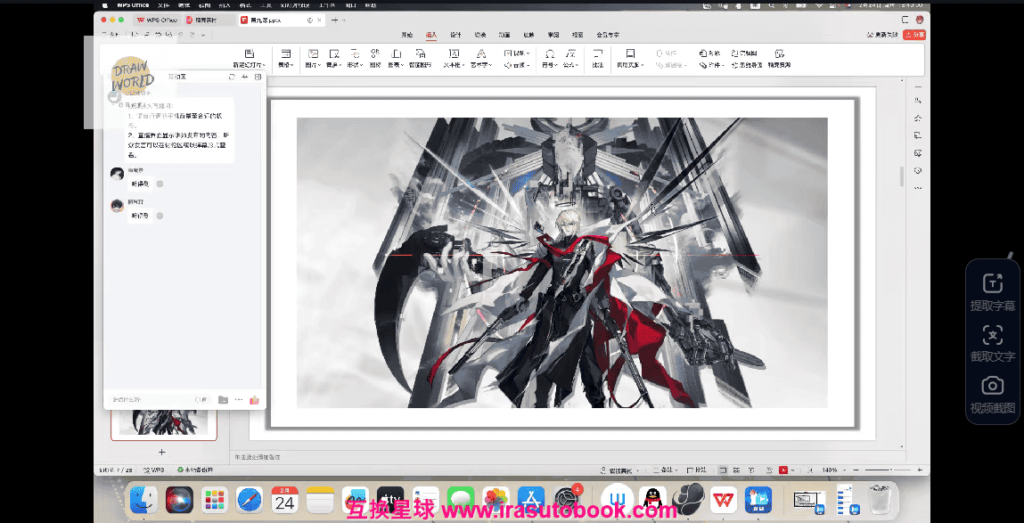
Task: Click the Symbol icon in ribbon
Action: click(x=550, y=54)
